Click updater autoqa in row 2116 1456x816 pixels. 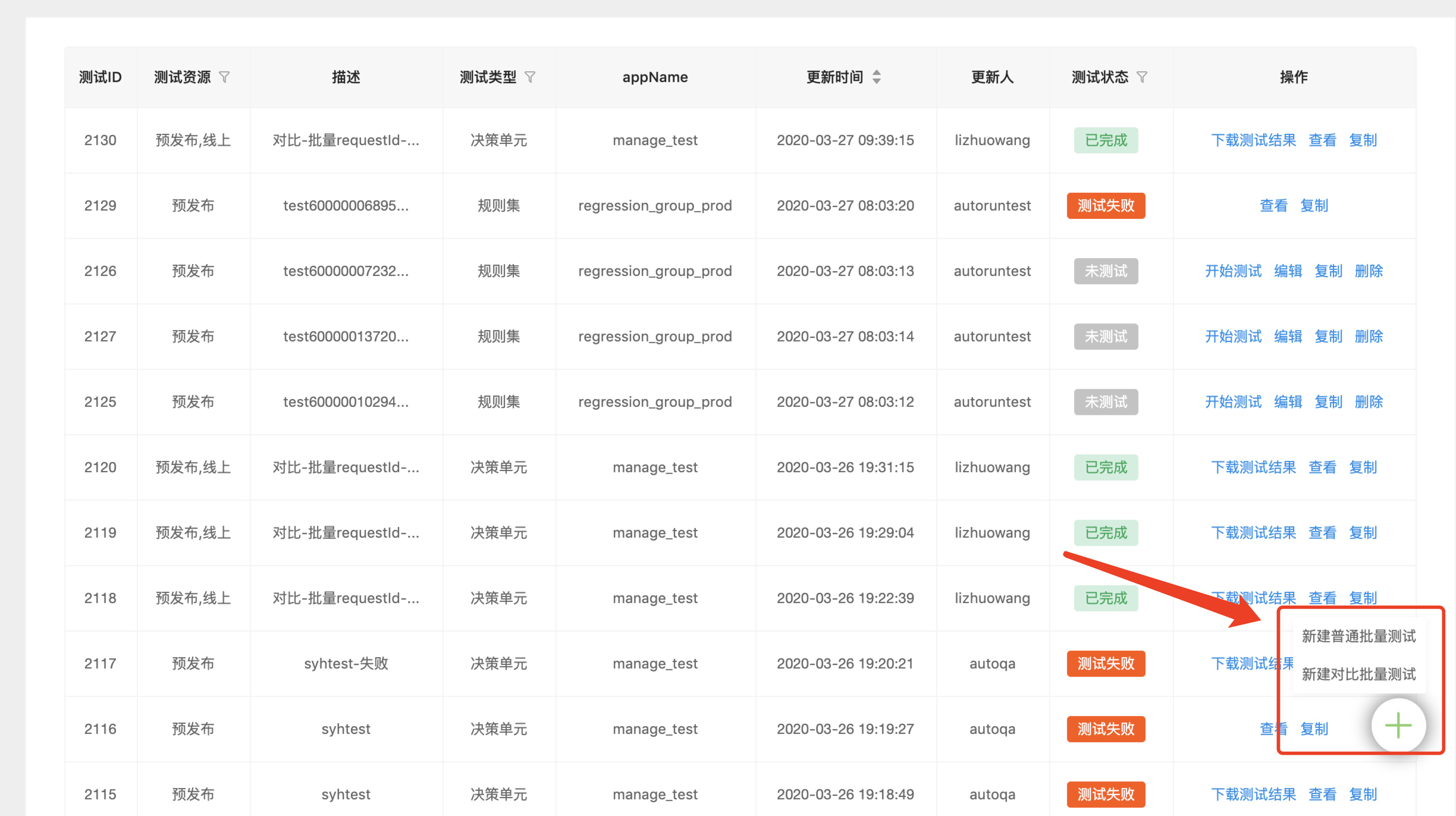point(992,729)
